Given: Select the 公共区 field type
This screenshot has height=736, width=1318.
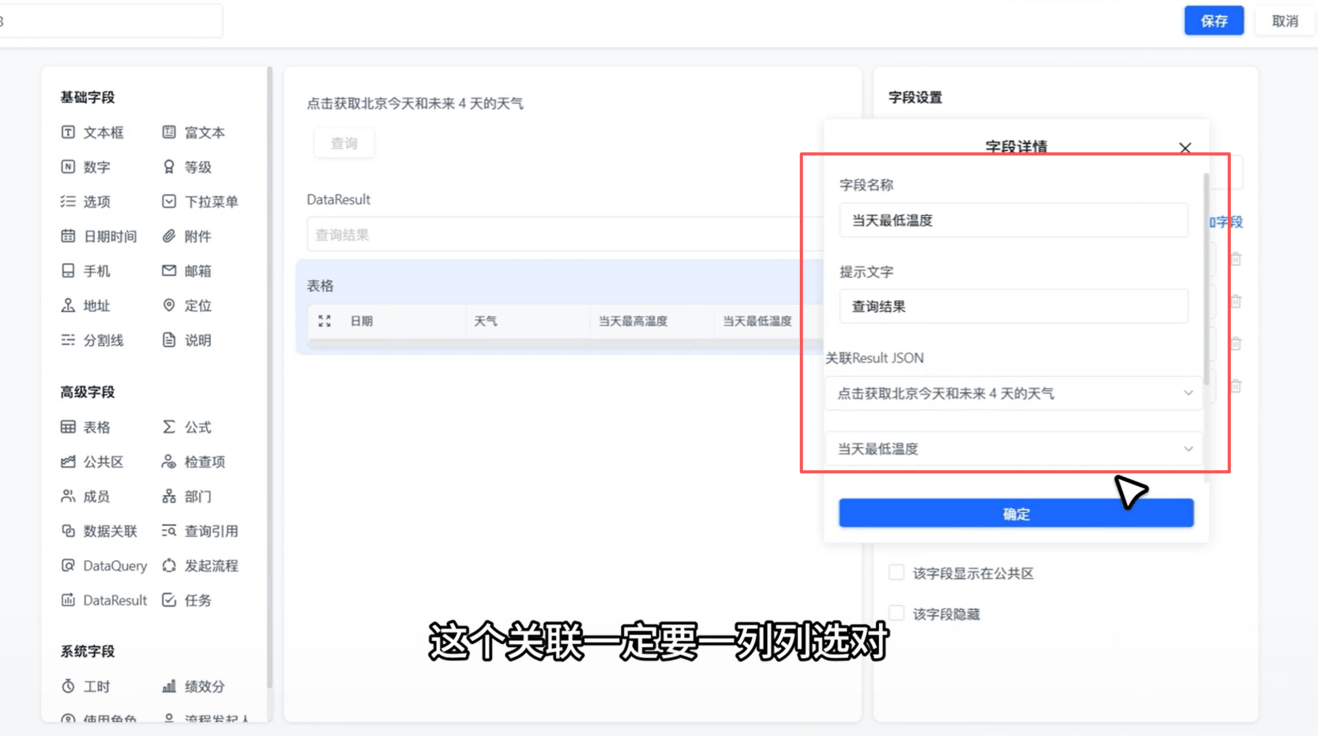Looking at the screenshot, I should coord(92,462).
